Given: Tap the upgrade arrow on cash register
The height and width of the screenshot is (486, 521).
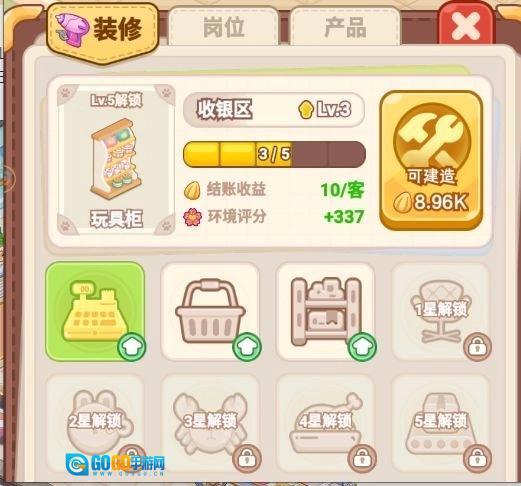Looking at the screenshot, I should pyautogui.click(x=132, y=347).
